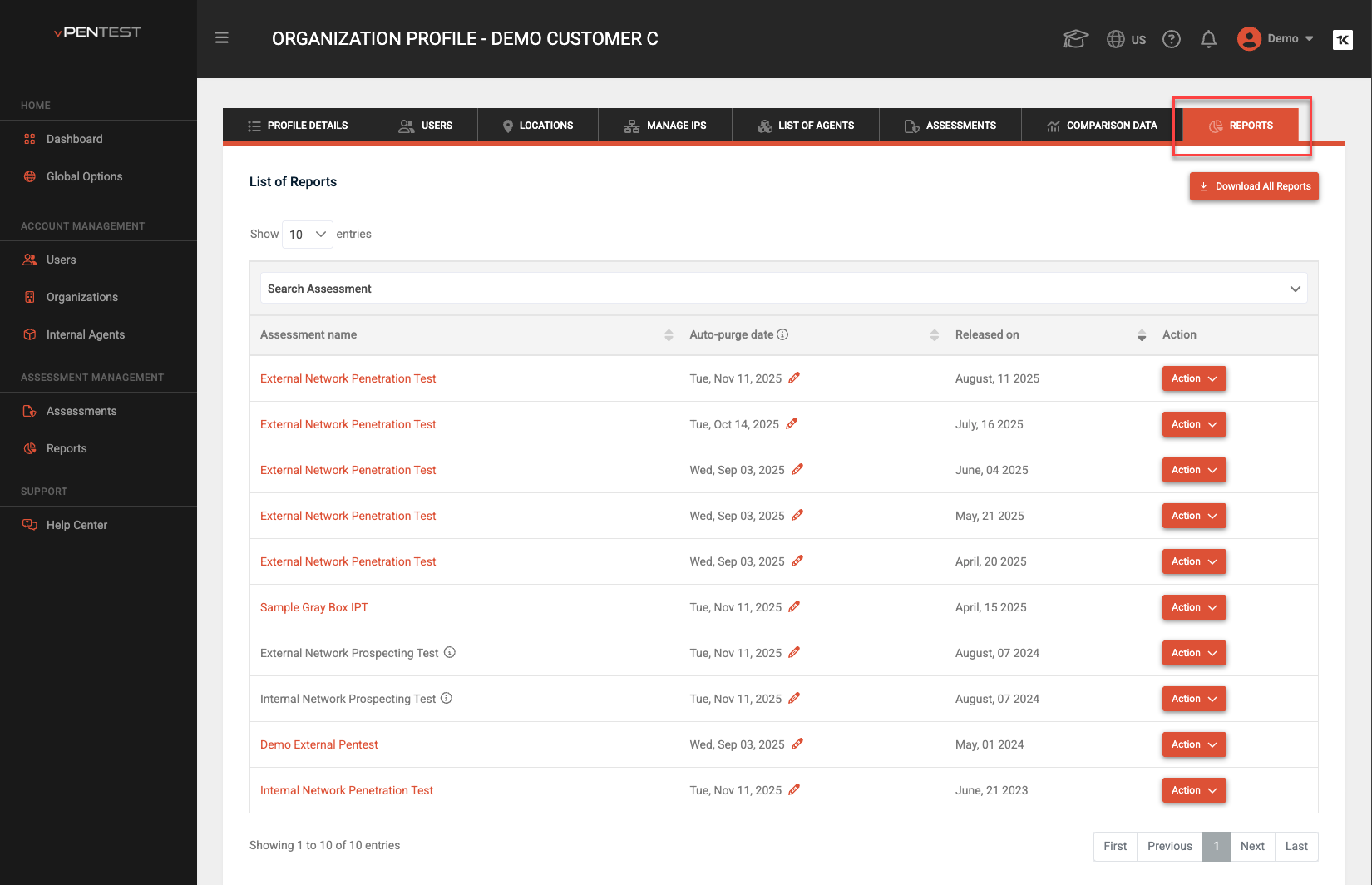This screenshot has width=1372, height=885.
Task: Sort by Auto-purge date column arrows
Action: point(935,334)
